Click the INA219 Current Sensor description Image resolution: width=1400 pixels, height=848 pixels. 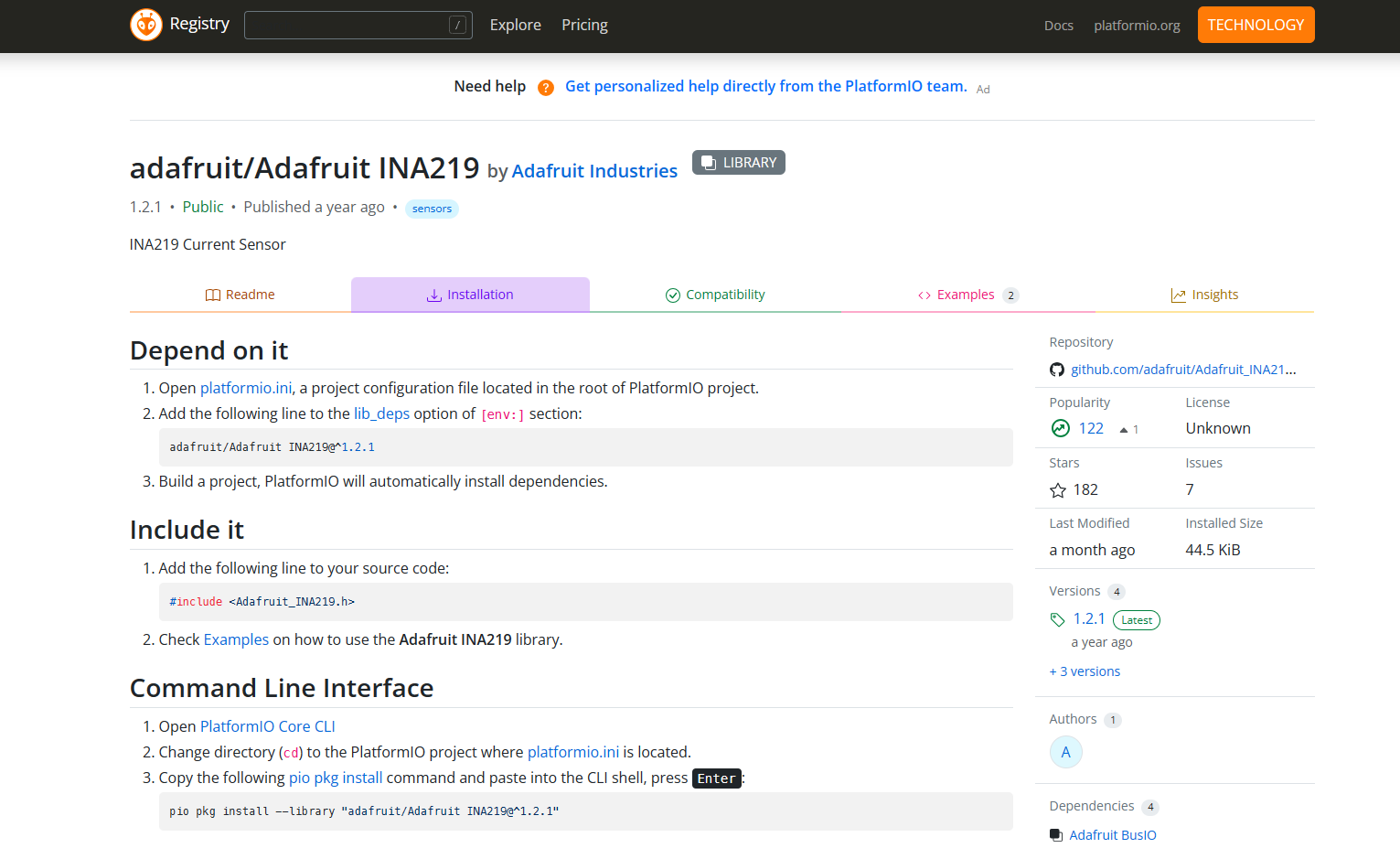point(208,244)
